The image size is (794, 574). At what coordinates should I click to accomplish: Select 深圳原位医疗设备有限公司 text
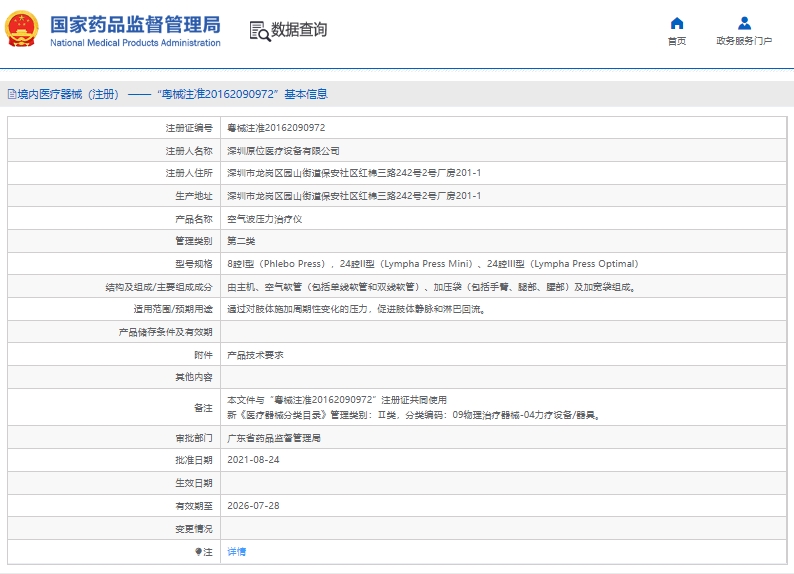283,151
